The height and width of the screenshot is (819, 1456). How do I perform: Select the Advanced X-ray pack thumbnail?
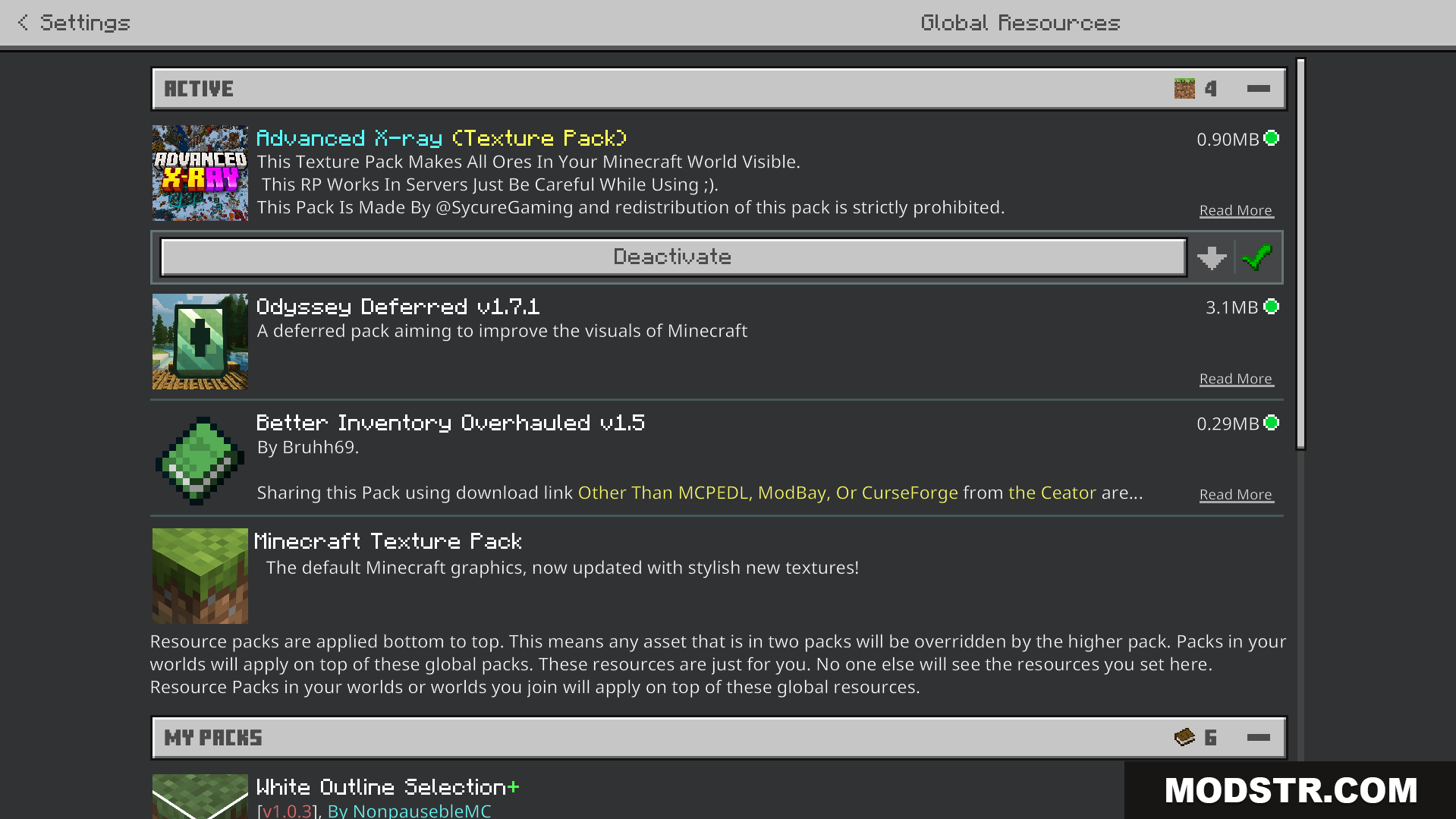(x=200, y=173)
